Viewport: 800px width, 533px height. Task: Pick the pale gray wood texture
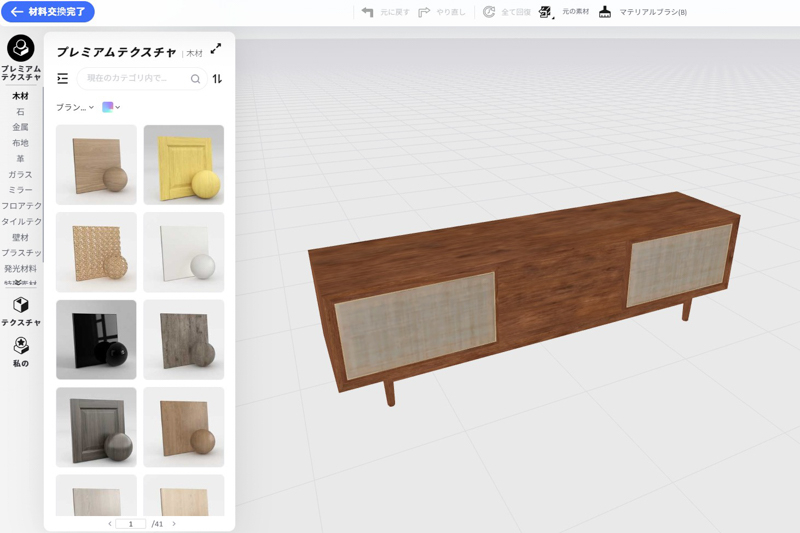point(96,495)
